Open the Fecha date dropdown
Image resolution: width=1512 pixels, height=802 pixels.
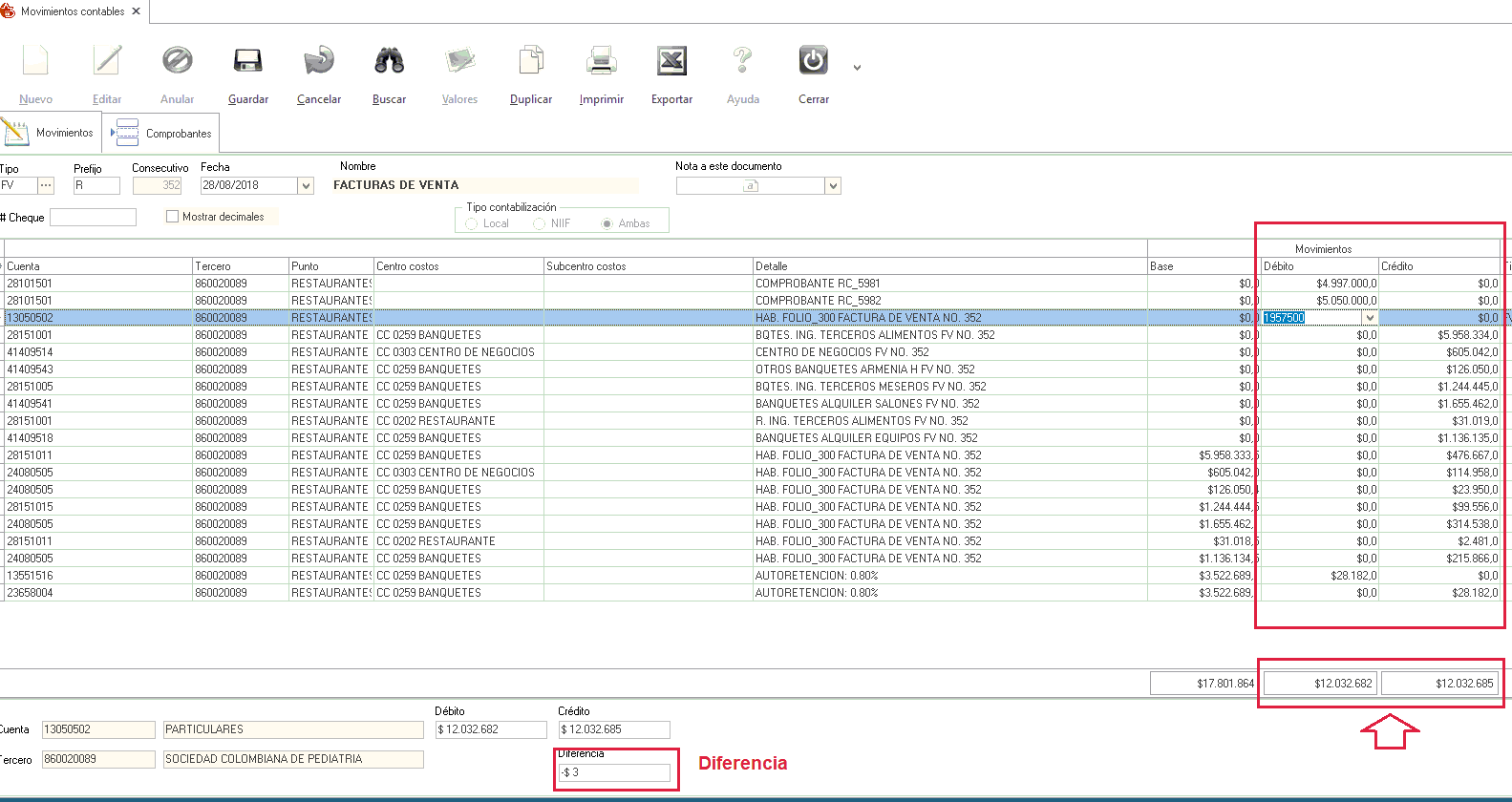click(x=306, y=186)
